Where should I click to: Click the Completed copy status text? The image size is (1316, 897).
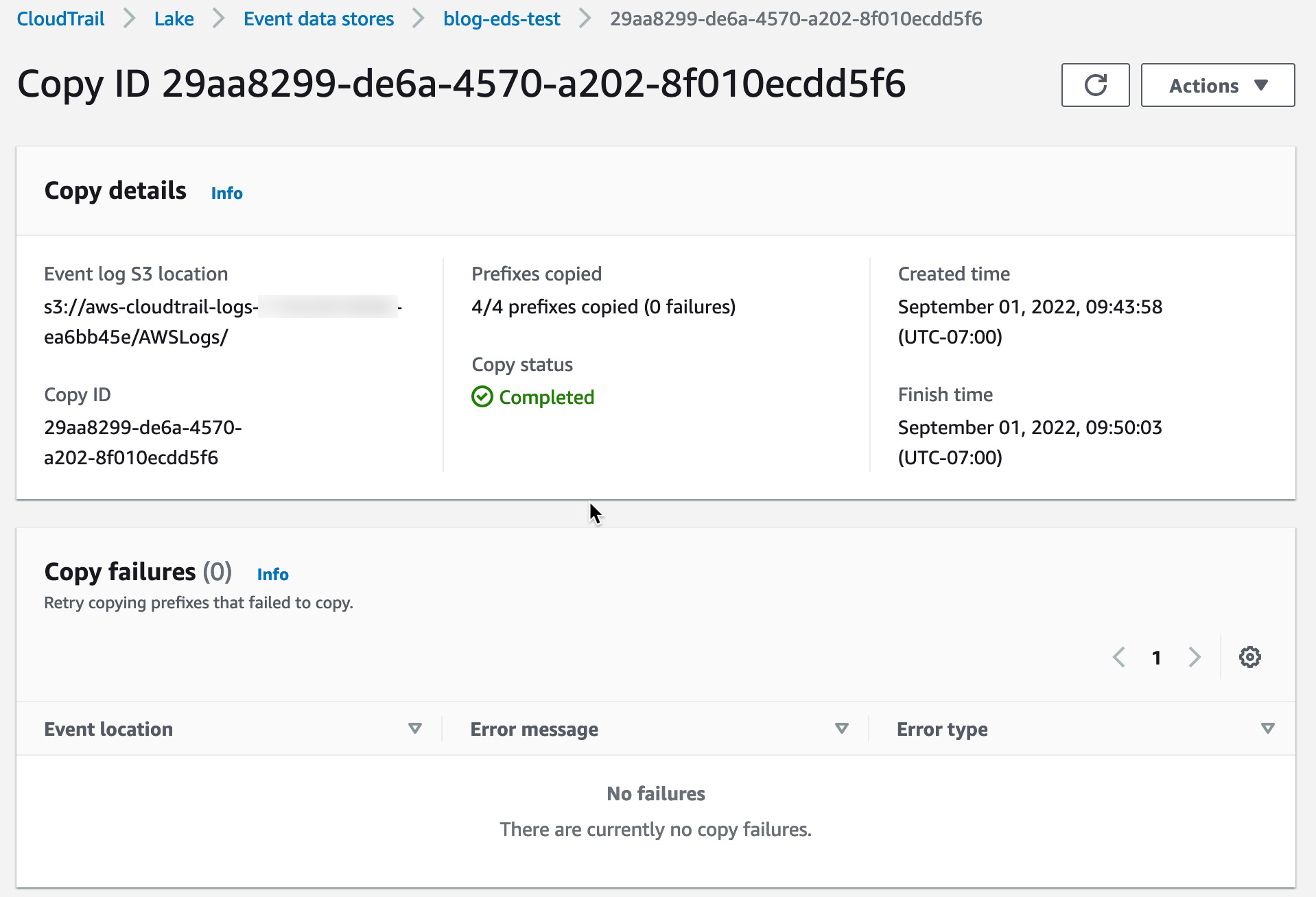pos(546,397)
